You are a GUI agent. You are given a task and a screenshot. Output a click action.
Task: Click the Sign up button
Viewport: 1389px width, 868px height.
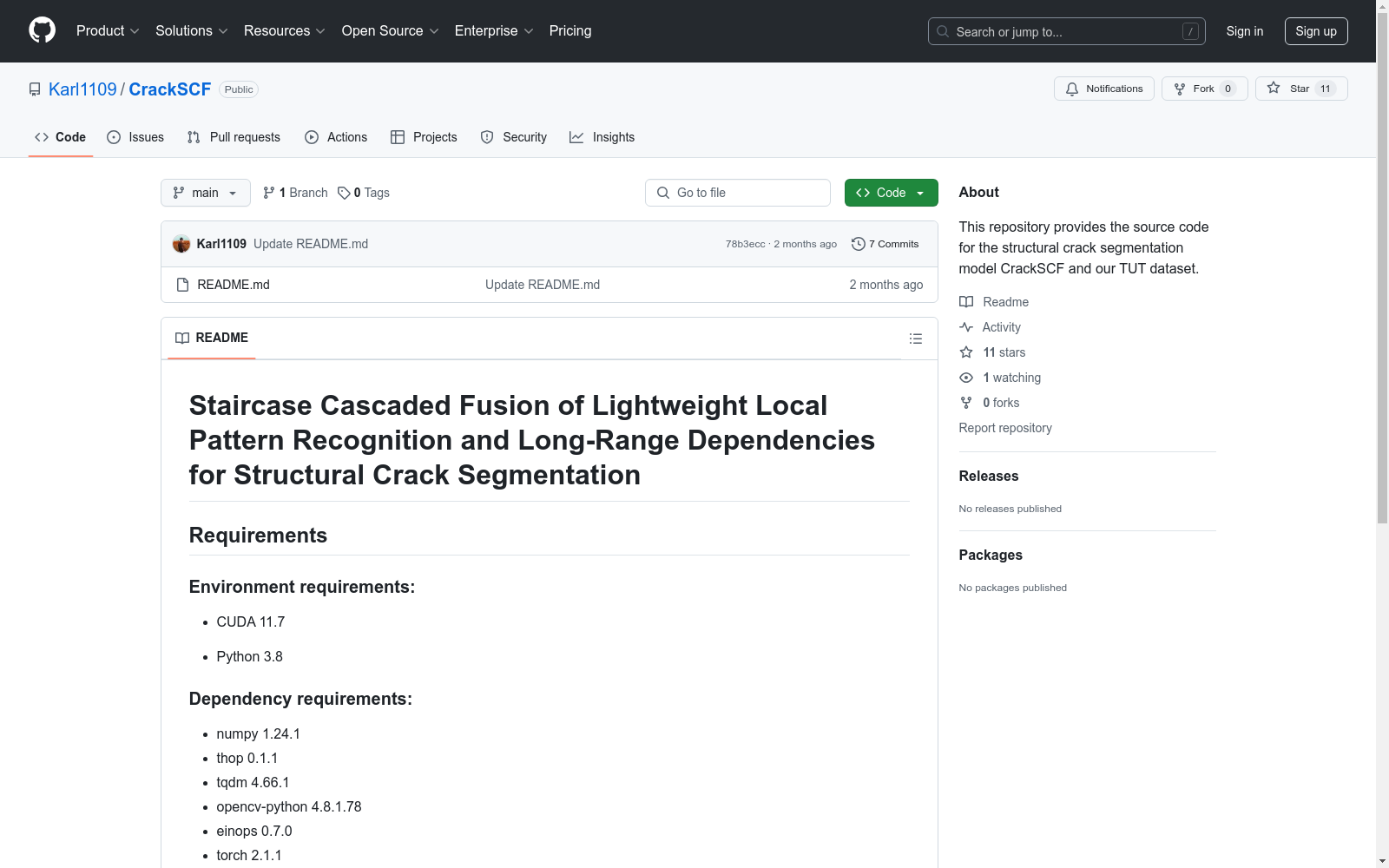point(1316,31)
